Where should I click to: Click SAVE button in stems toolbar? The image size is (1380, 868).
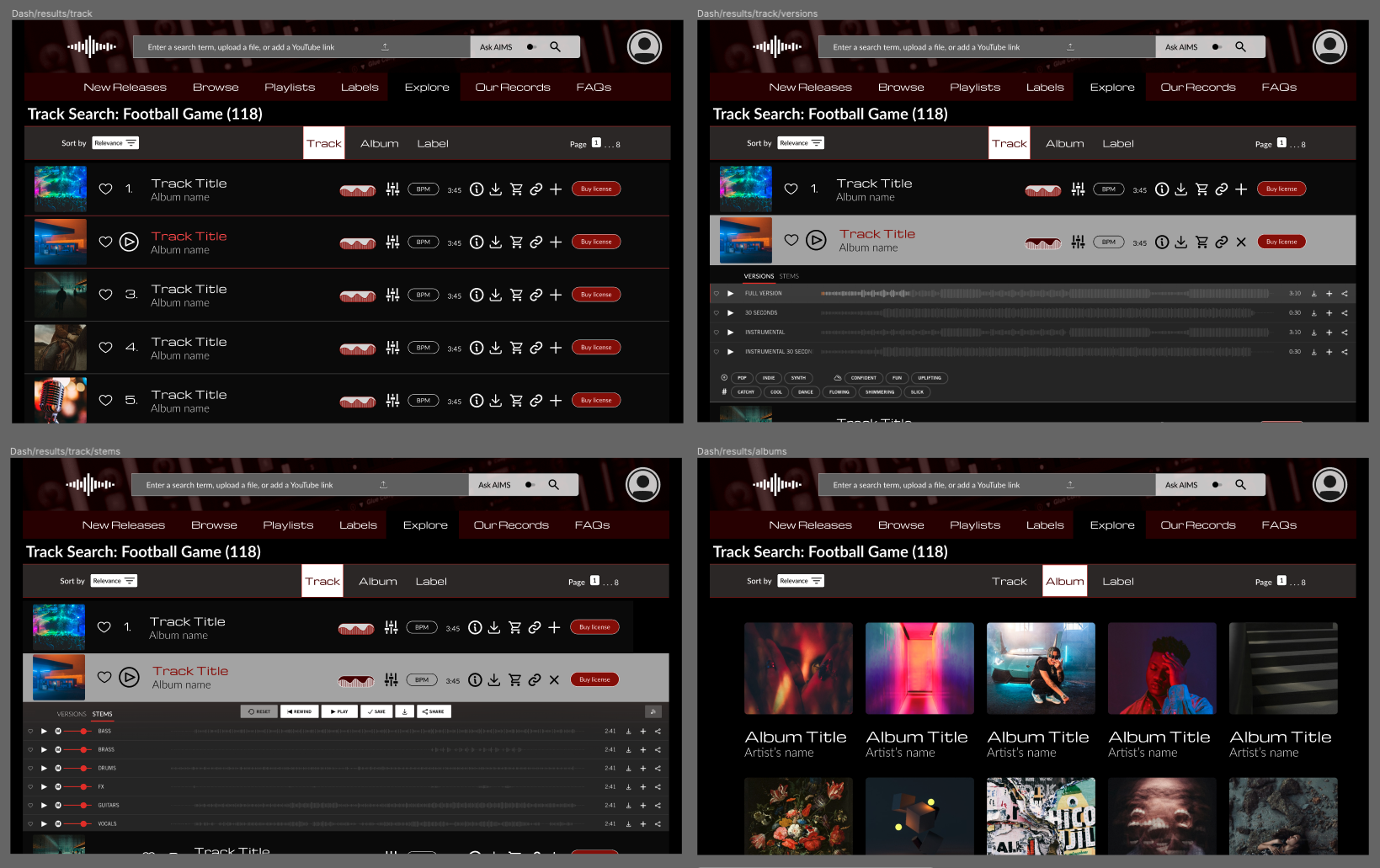pos(376,711)
